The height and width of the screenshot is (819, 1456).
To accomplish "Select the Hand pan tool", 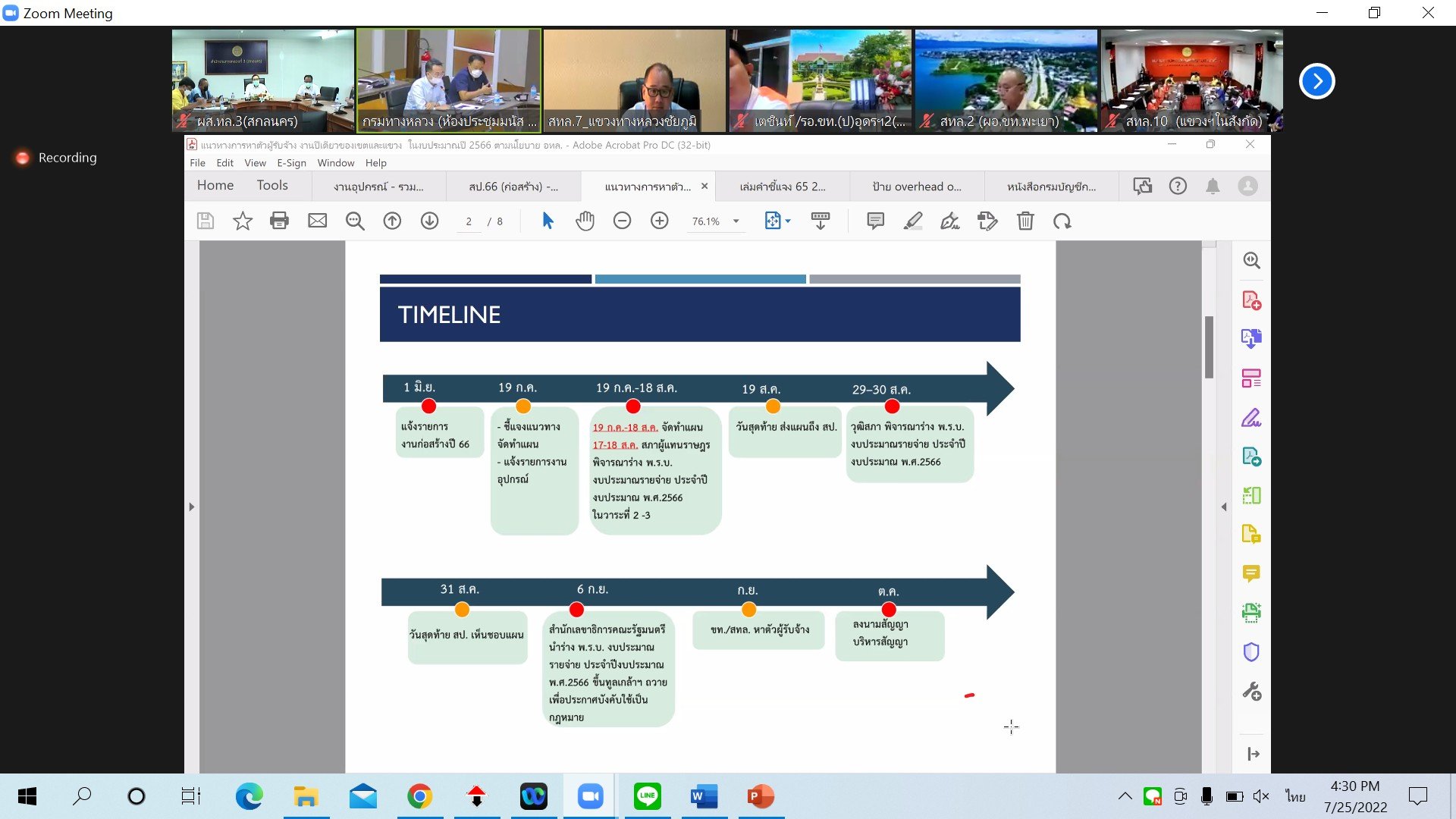I will pos(585,221).
